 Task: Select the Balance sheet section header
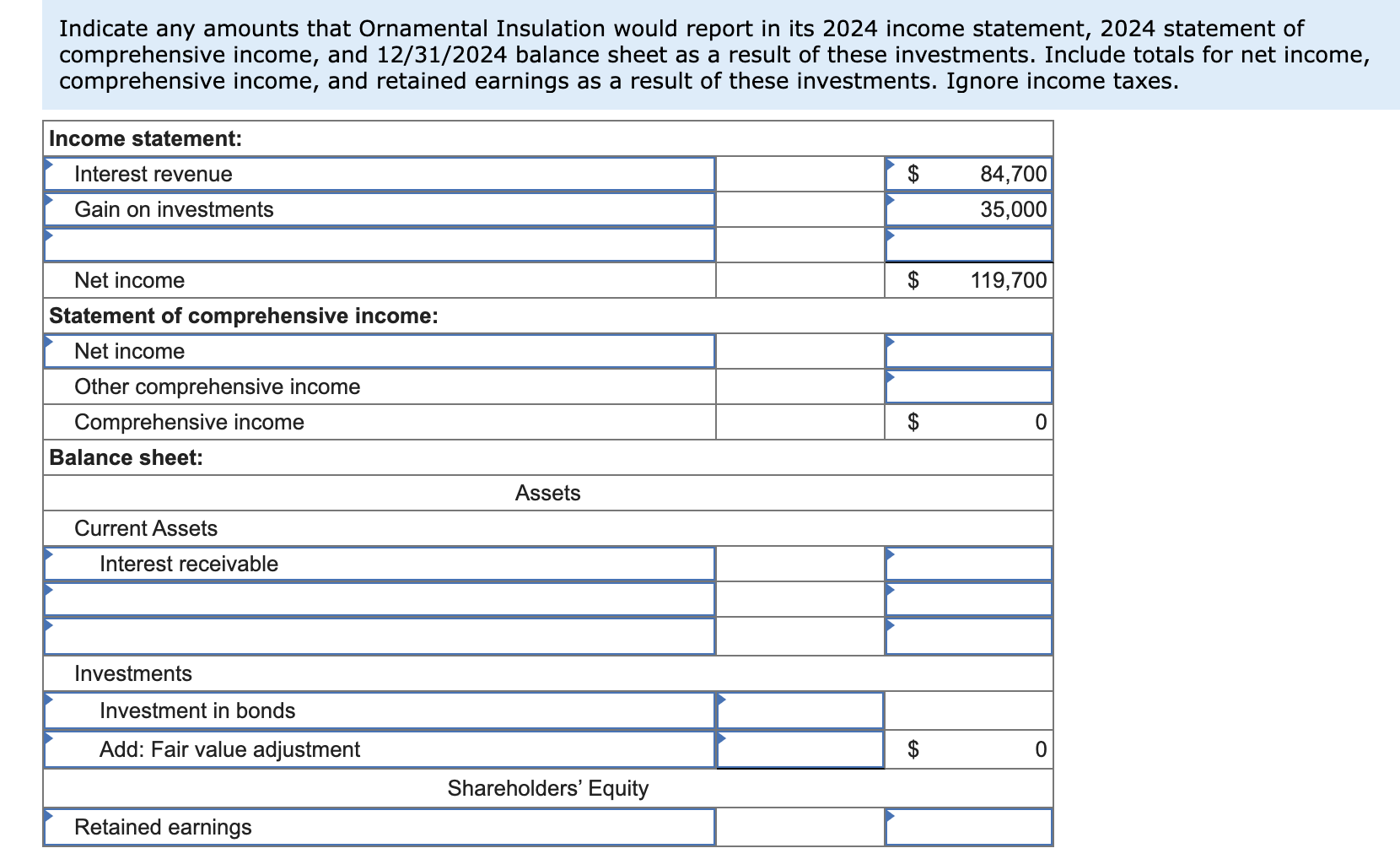tap(125, 458)
